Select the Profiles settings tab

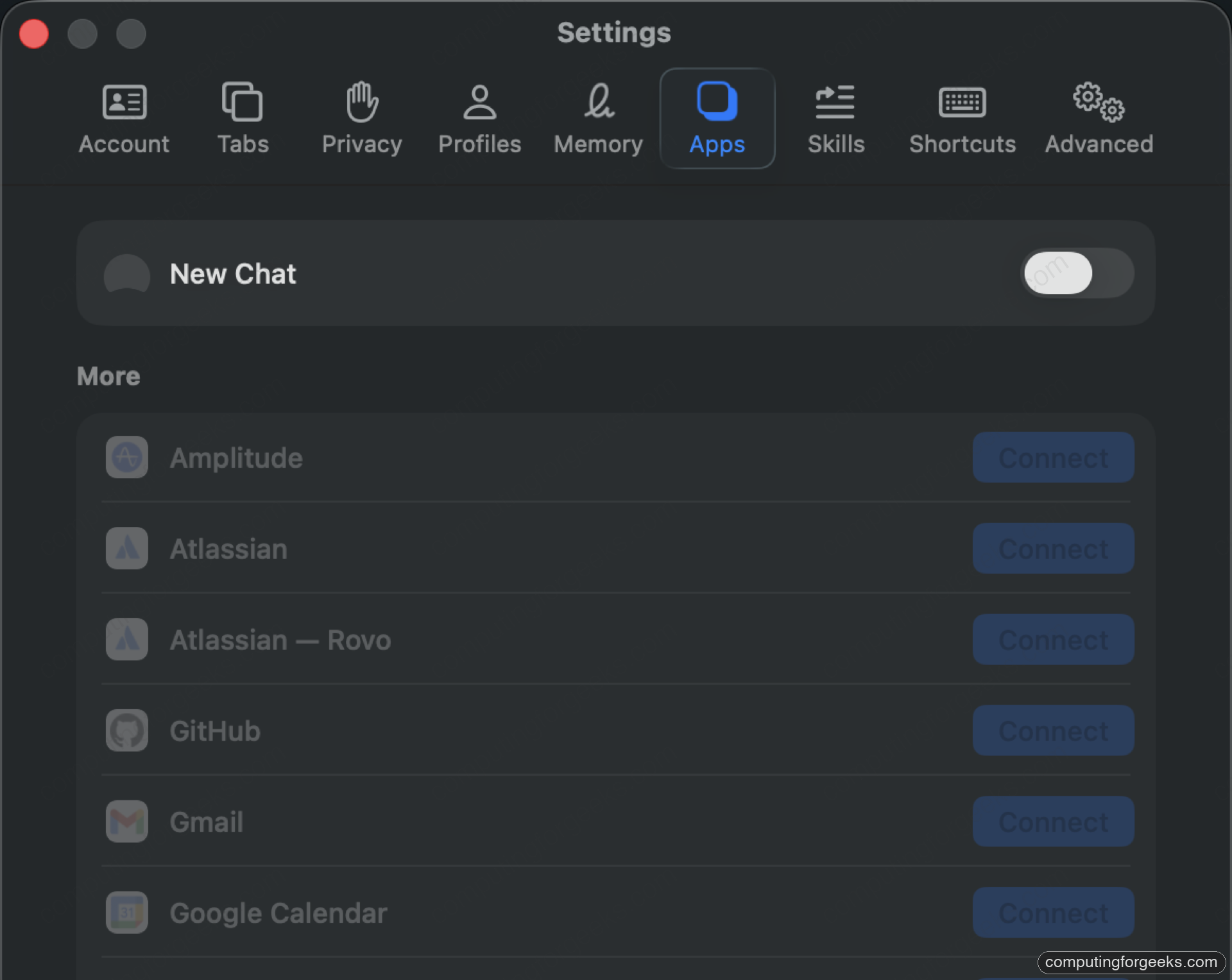point(479,119)
